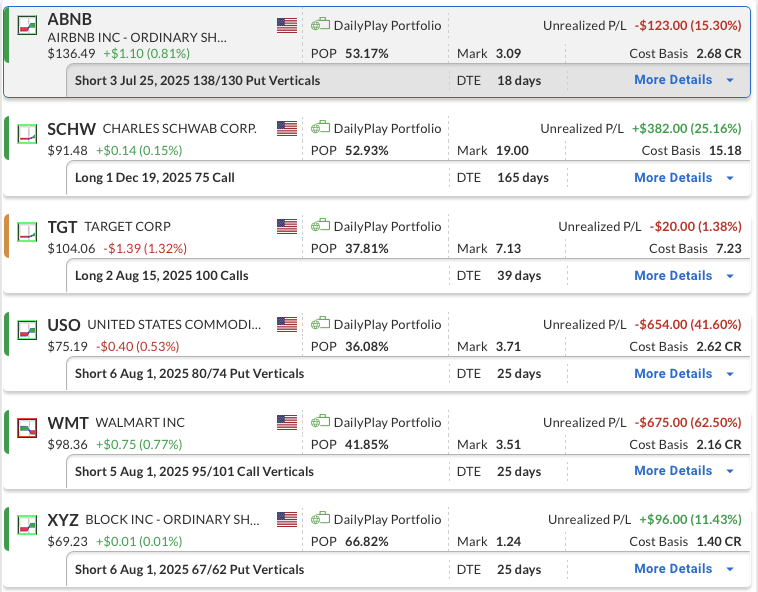Click the ABNB POP value 53.17%
This screenshot has height=592, width=758.
pyautogui.click(x=366, y=54)
